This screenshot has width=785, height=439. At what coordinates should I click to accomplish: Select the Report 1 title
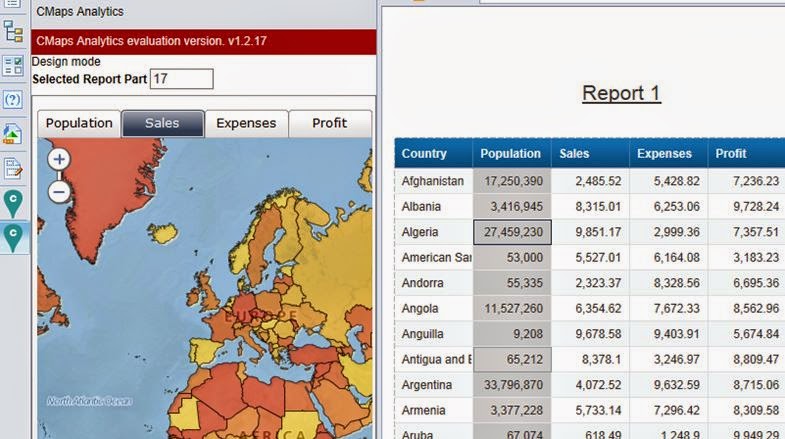pyautogui.click(x=621, y=94)
